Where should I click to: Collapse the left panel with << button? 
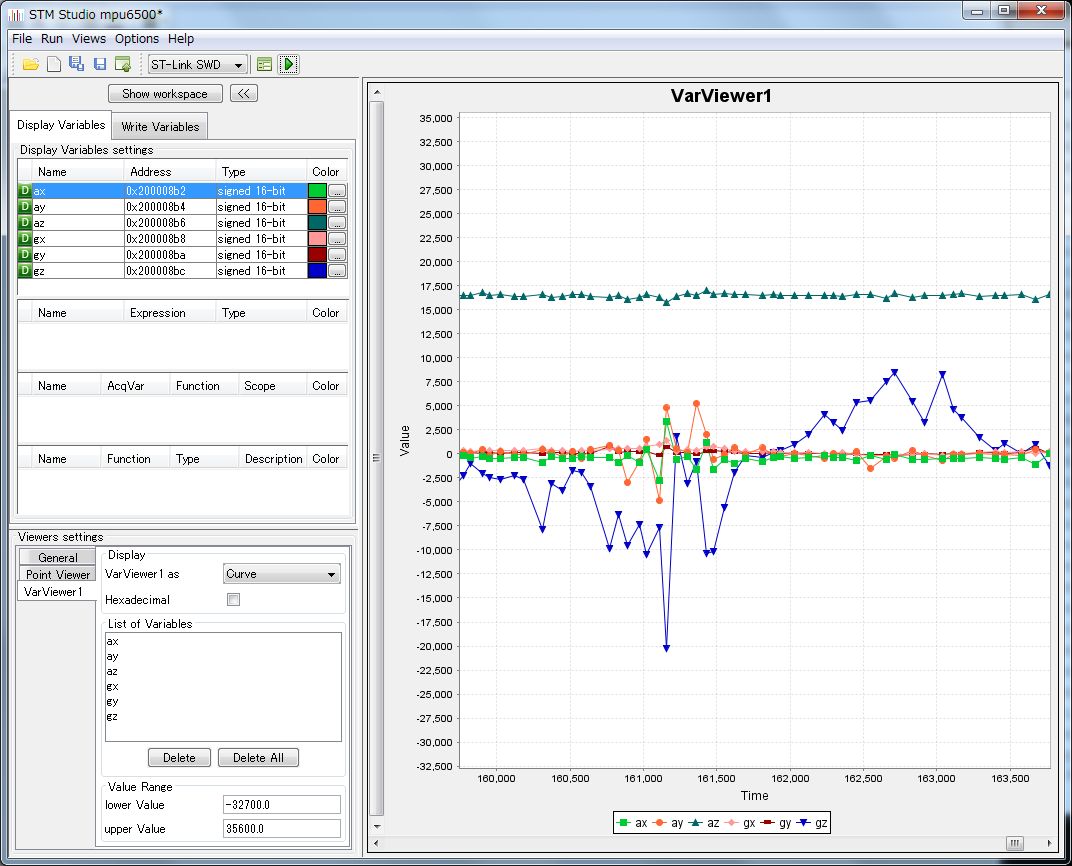[244, 93]
